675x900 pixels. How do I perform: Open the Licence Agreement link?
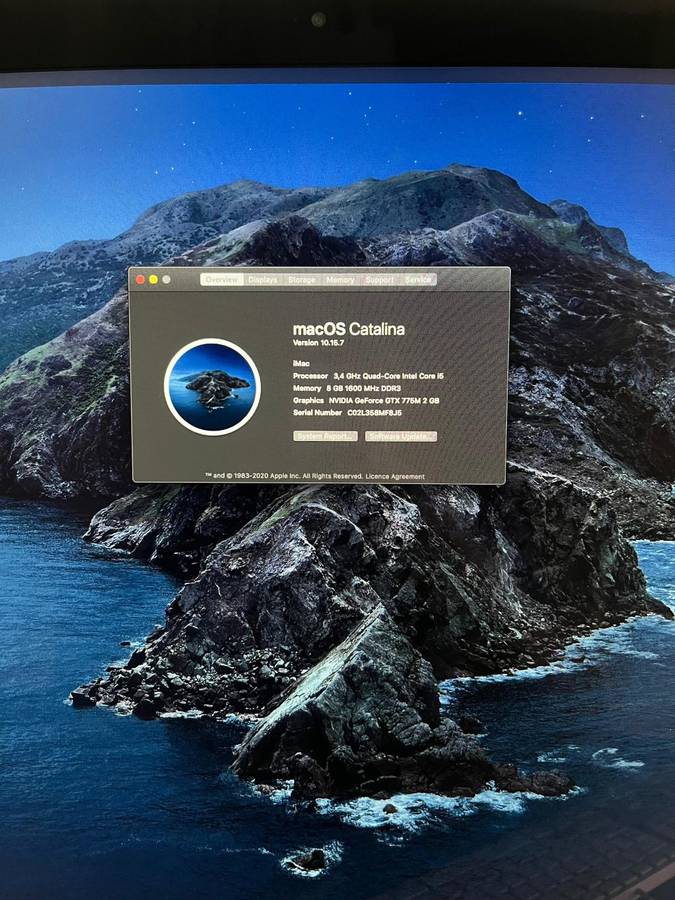(395, 476)
